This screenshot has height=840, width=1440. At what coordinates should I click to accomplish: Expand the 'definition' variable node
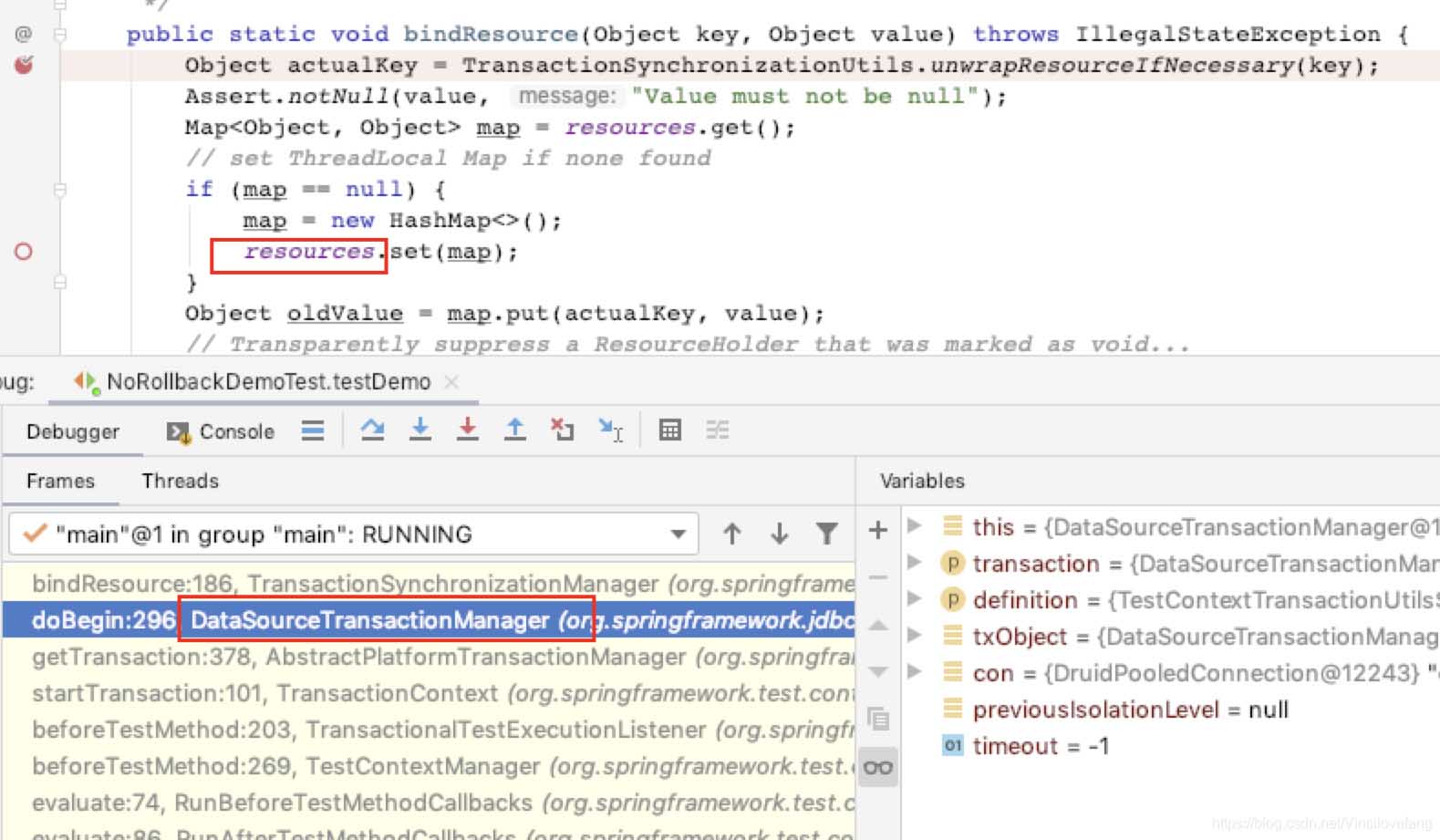[915, 598]
